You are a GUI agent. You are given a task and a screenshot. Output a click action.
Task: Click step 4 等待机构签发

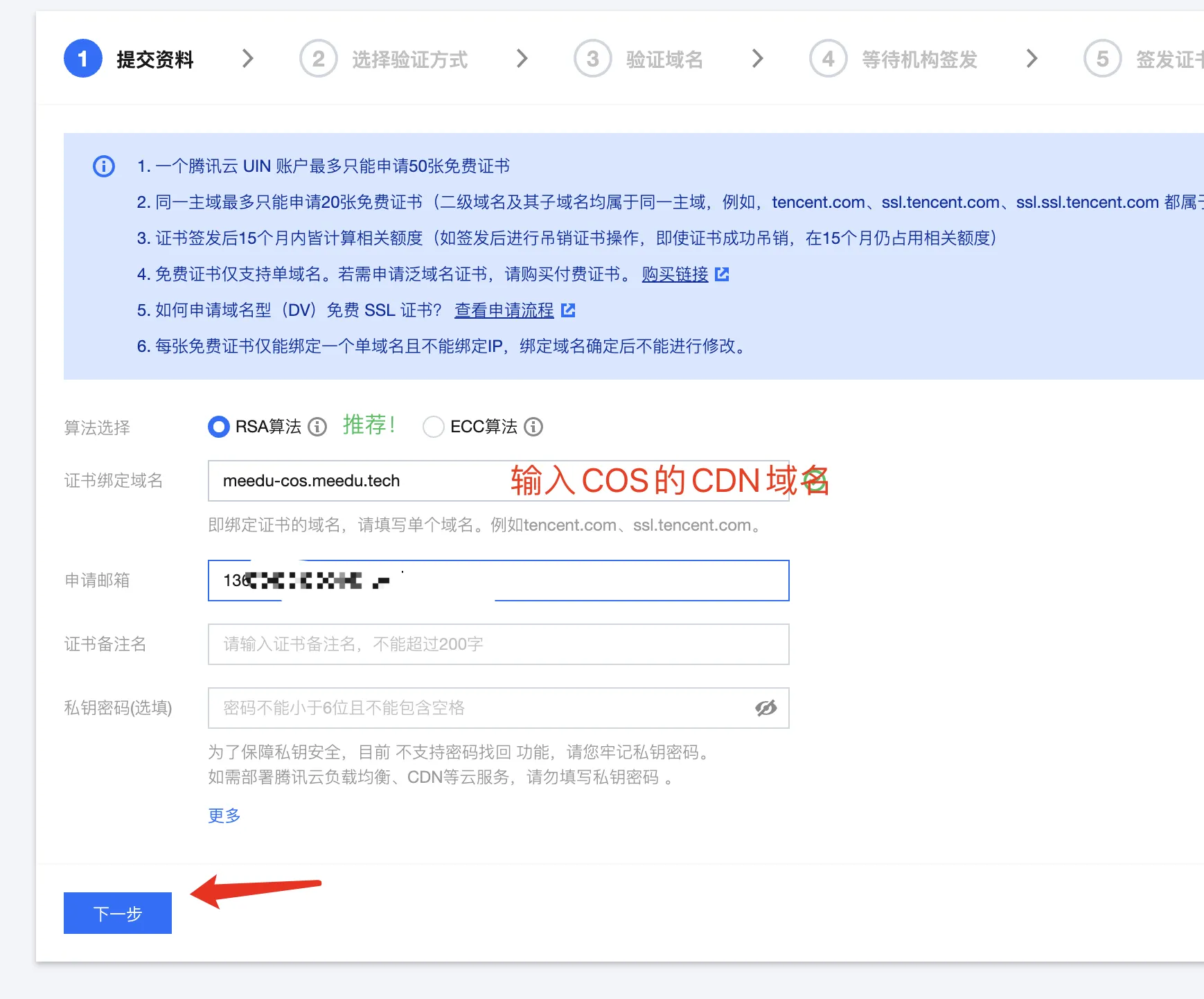tap(894, 59)
